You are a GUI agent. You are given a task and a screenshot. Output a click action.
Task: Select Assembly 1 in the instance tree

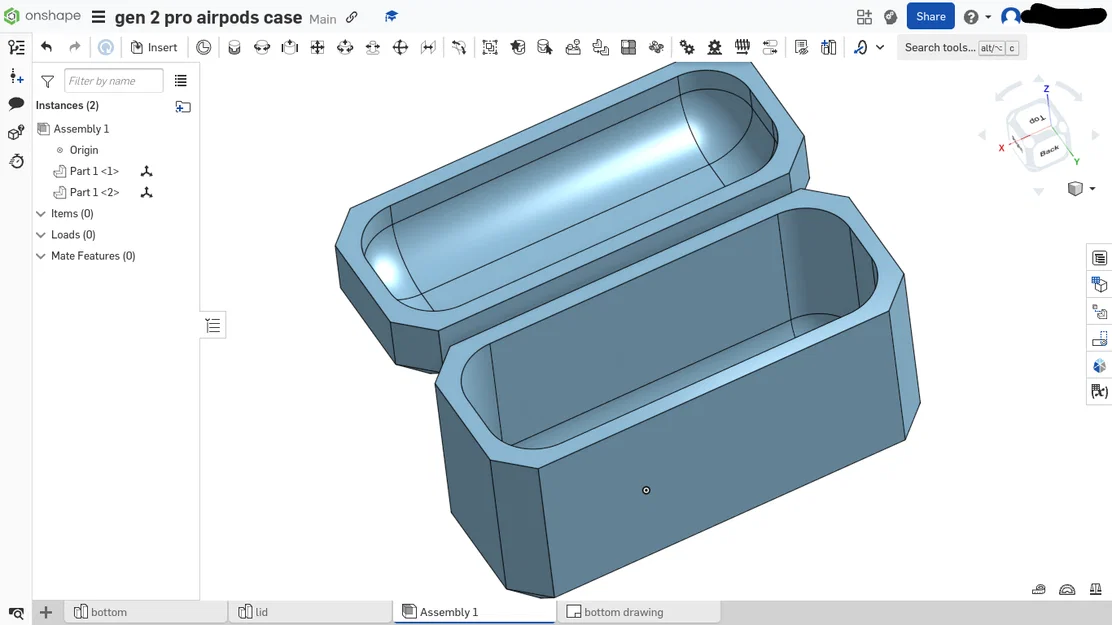tap(81, 128)
